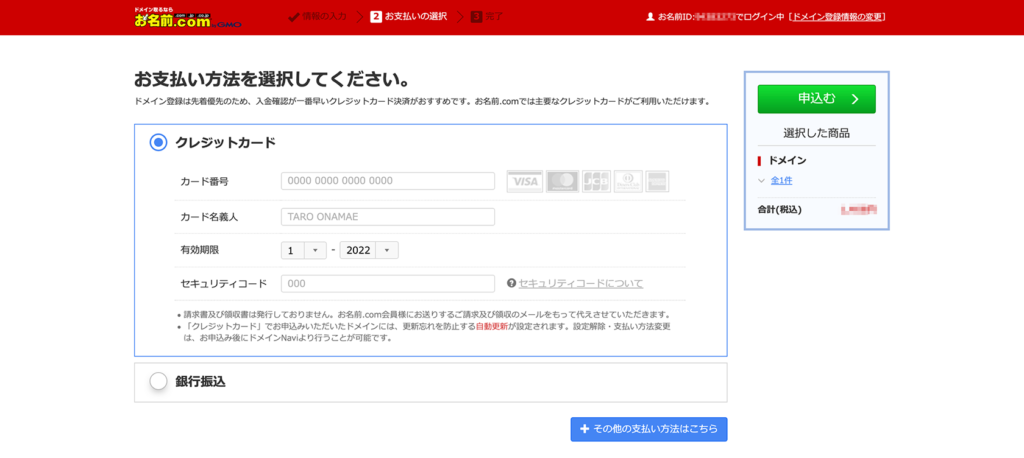Go to the 情報の入力 step
Screen dimensions: 1024x458
click(317, 17)
